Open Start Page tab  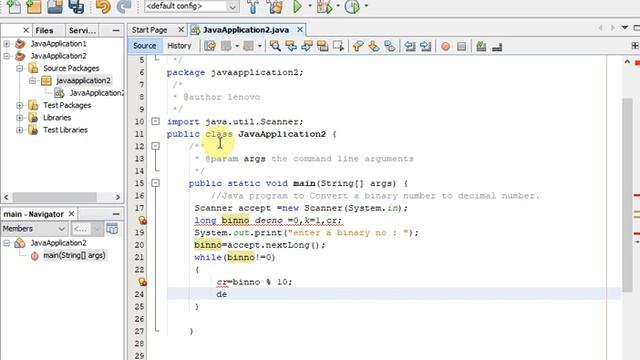pos(149,30)
